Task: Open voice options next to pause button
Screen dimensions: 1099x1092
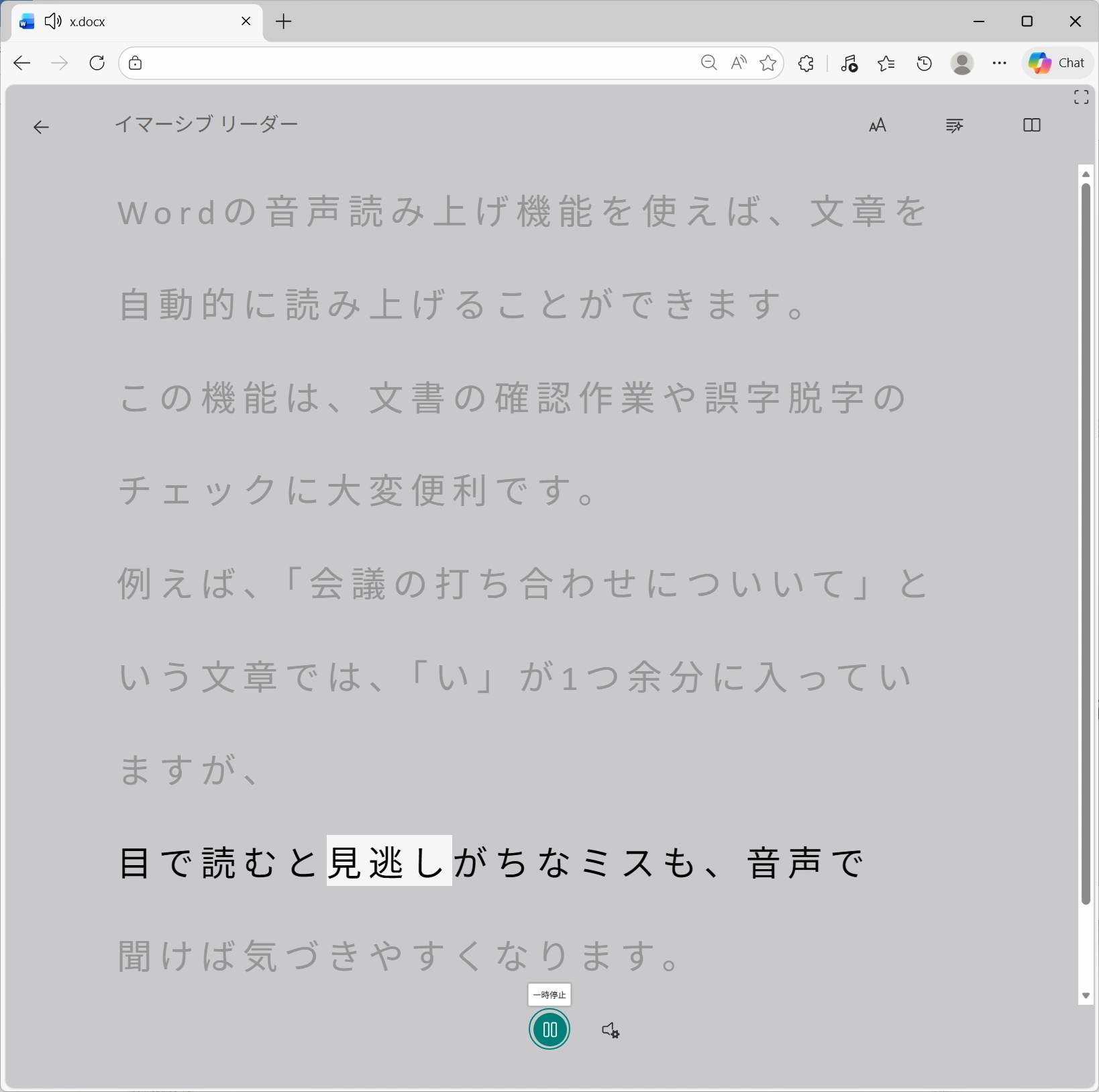Action: click(610, 1032)
